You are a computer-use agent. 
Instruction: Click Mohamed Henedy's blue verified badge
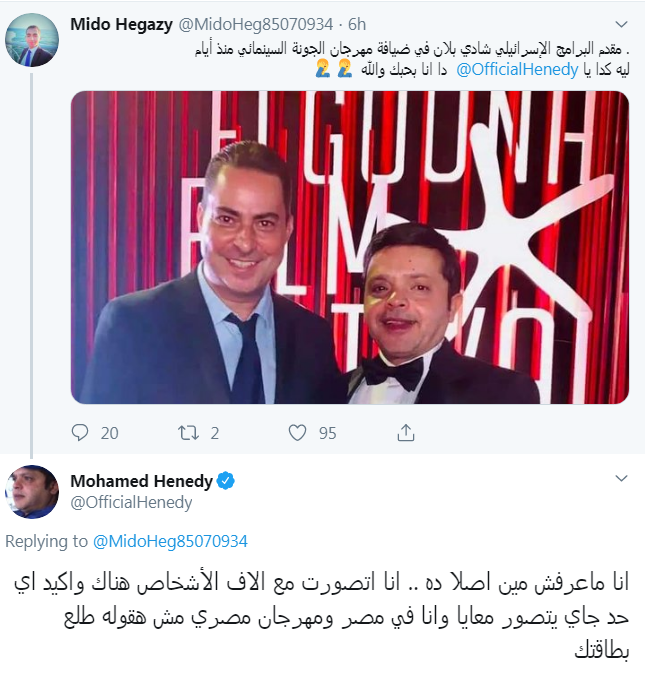click(226, 481)
